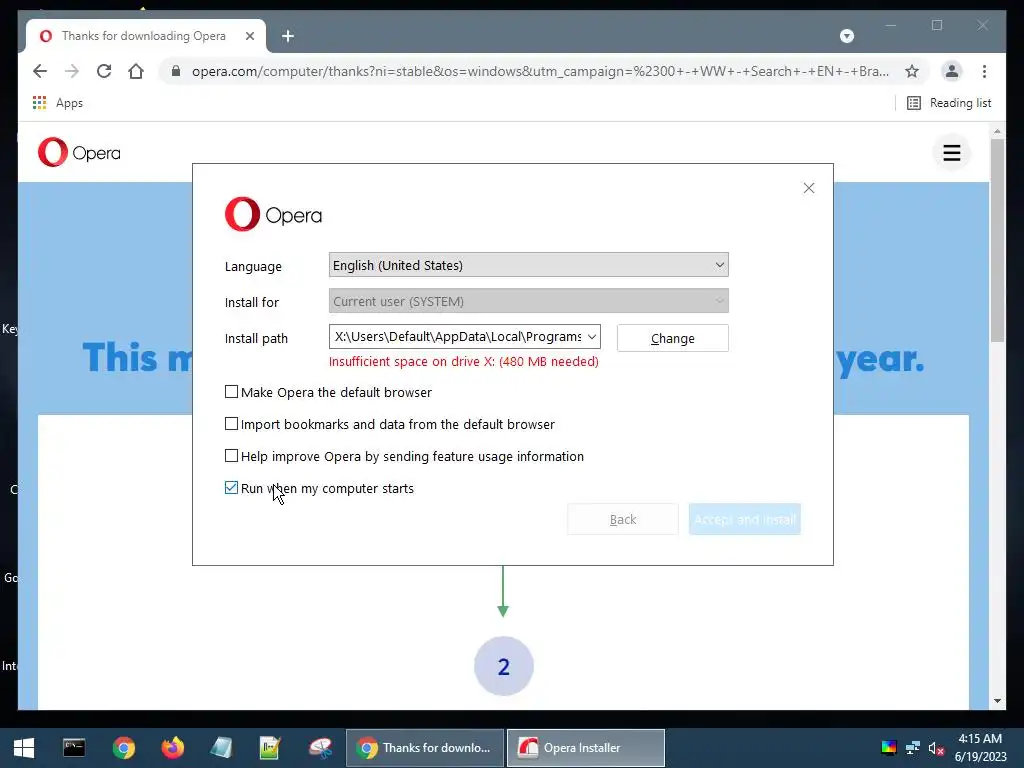Open Chrome three-dot menu
Image resolution: width=1024 pixels, height=768 pixels.
click(x=984, y=71)
